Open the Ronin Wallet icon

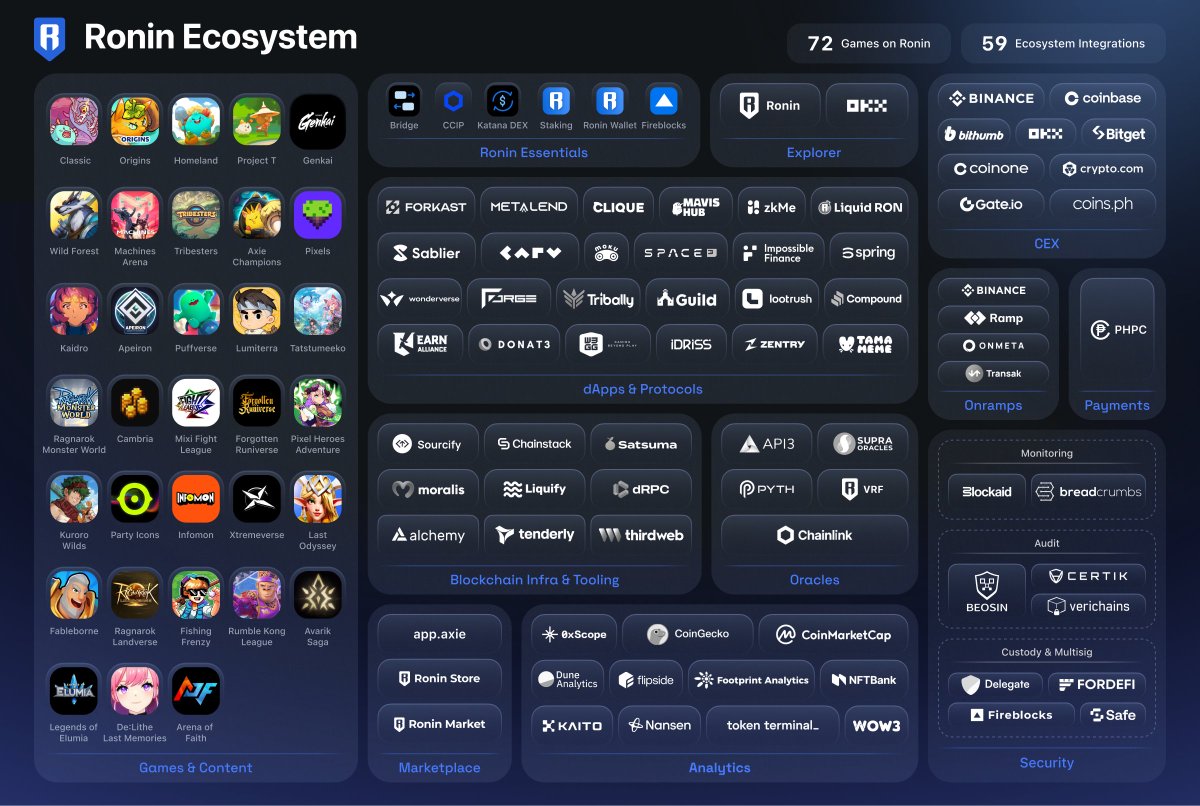(x=610, y=100)
